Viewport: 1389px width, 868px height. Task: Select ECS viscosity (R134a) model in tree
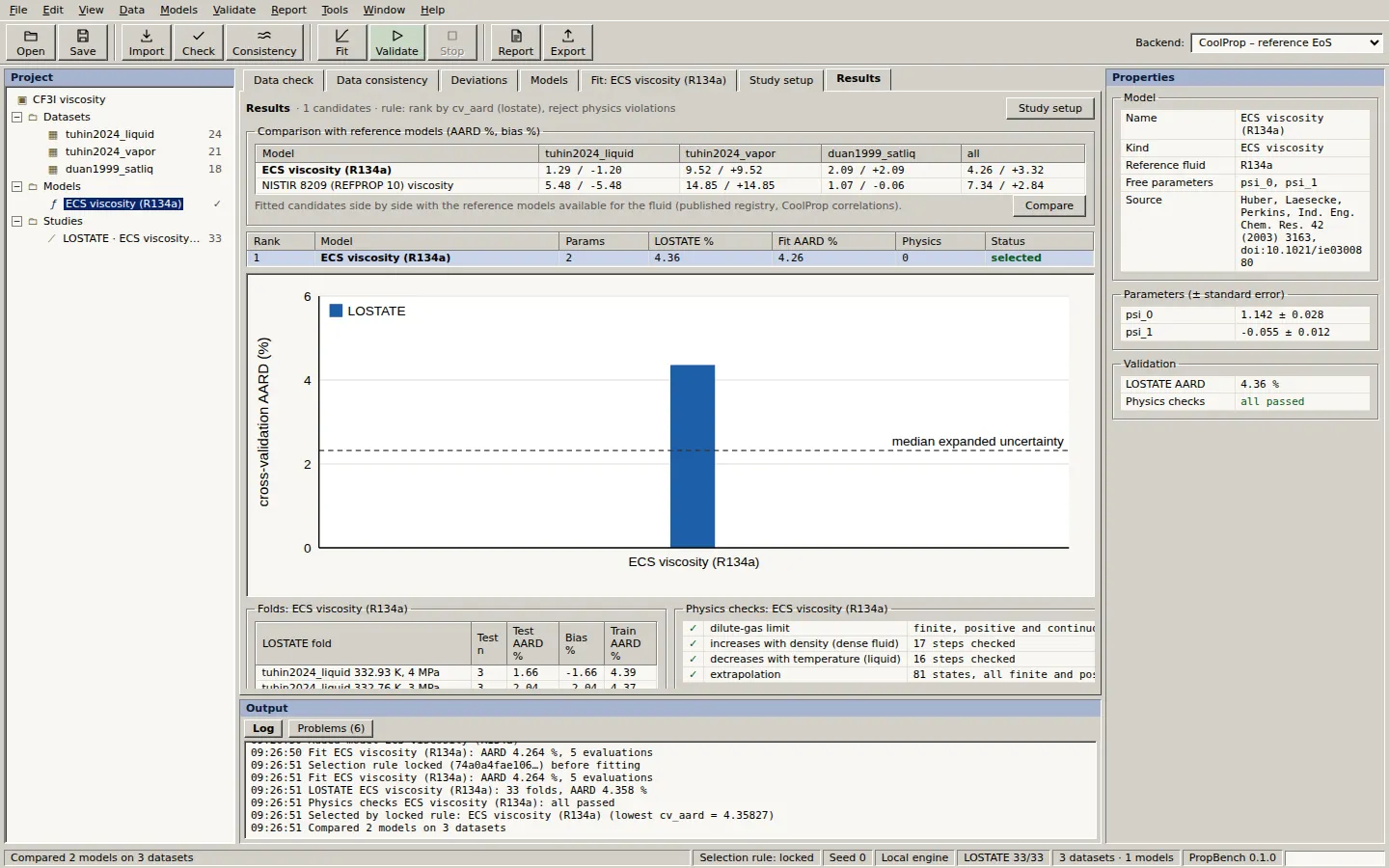[123, 203]
